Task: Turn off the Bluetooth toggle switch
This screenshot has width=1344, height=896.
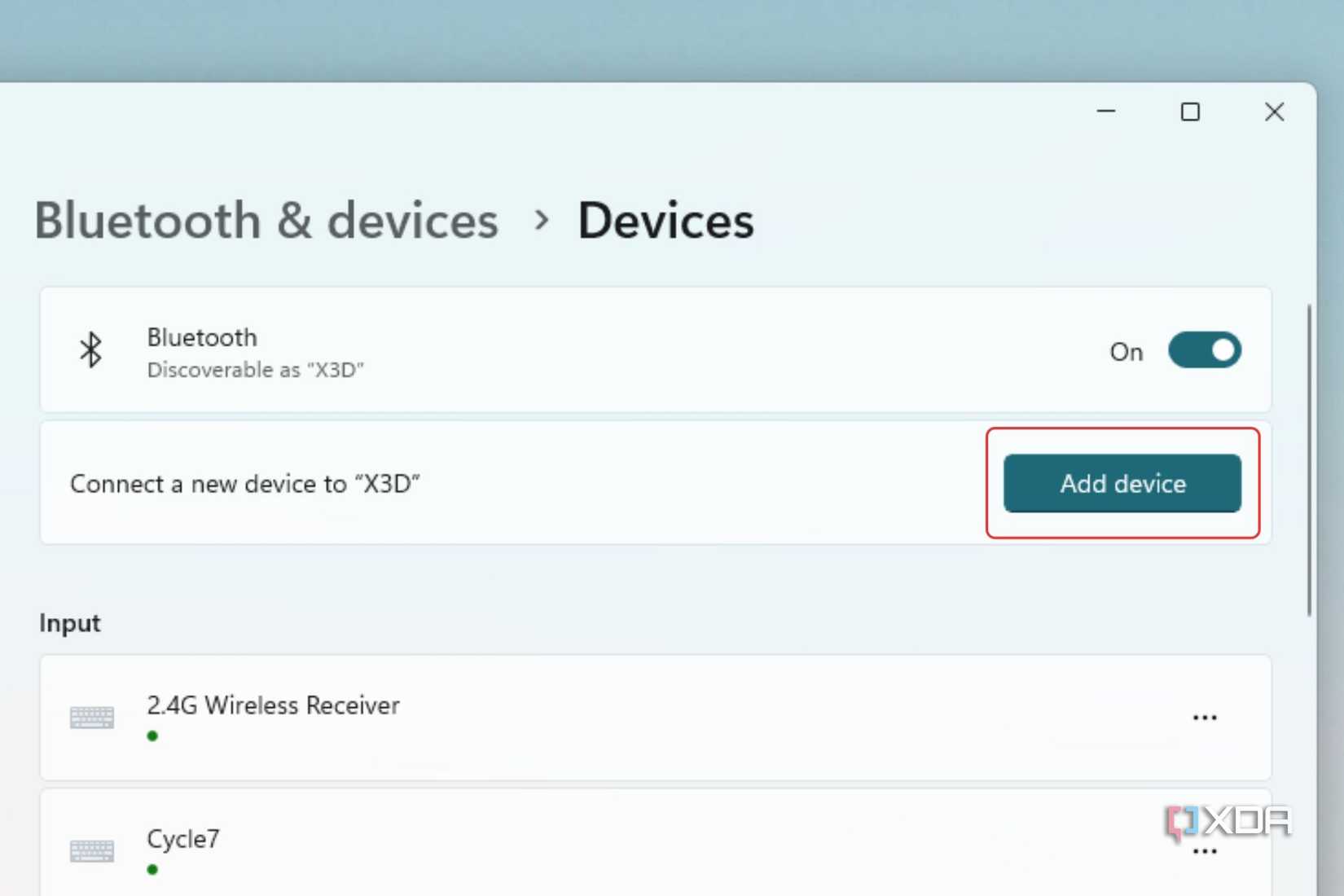Action: click(1204, 350)
